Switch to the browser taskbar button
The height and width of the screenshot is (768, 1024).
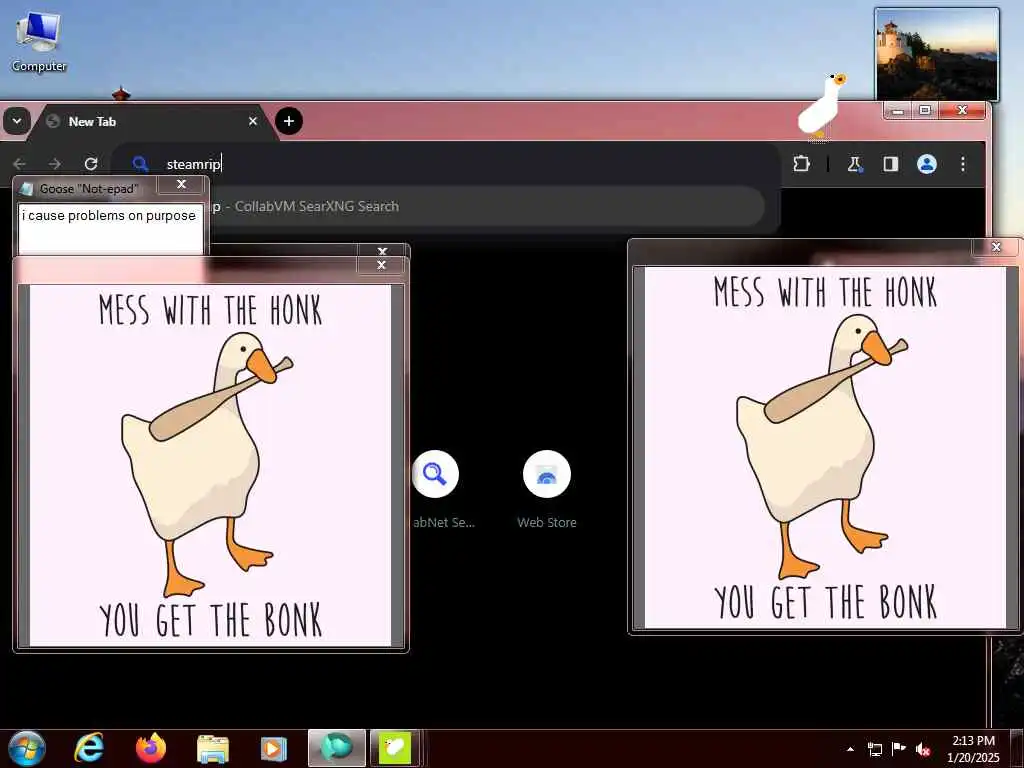click(x=337, y=748)
